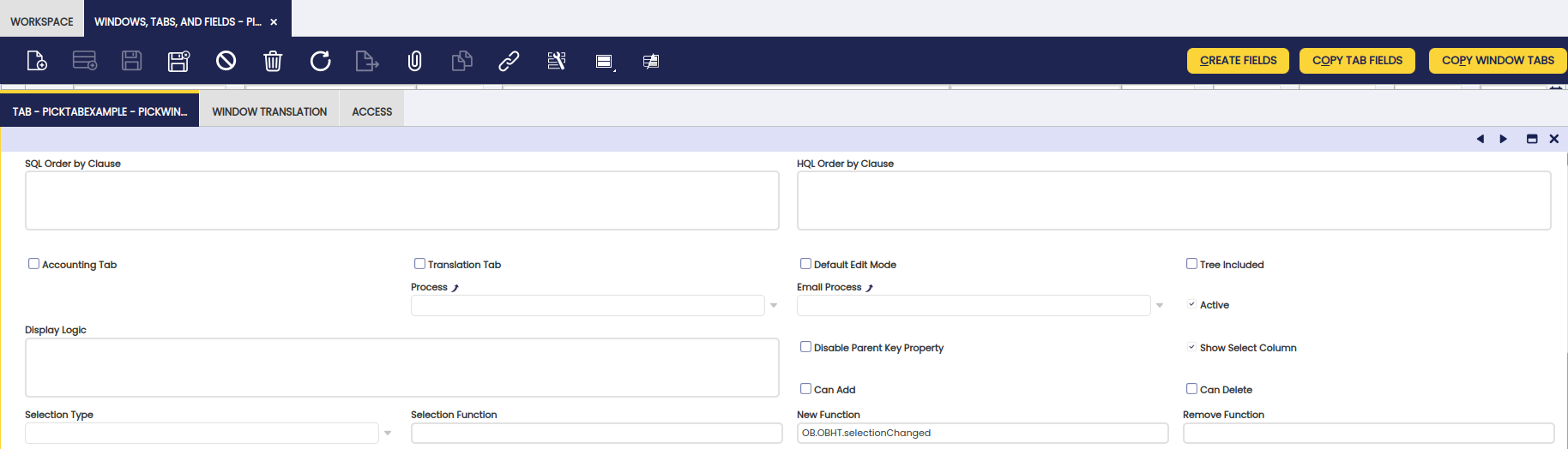Click the Copy Window Tabs button
Viewport: 1568px width, 449px height.
pos(1498,61)
